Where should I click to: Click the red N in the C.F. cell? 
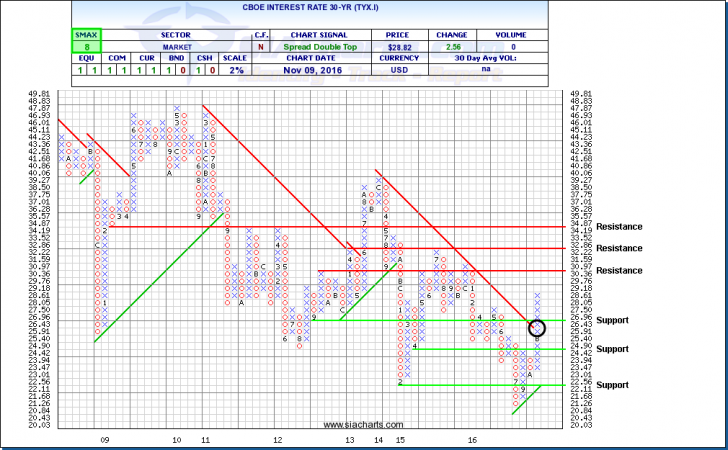(258, 46)
